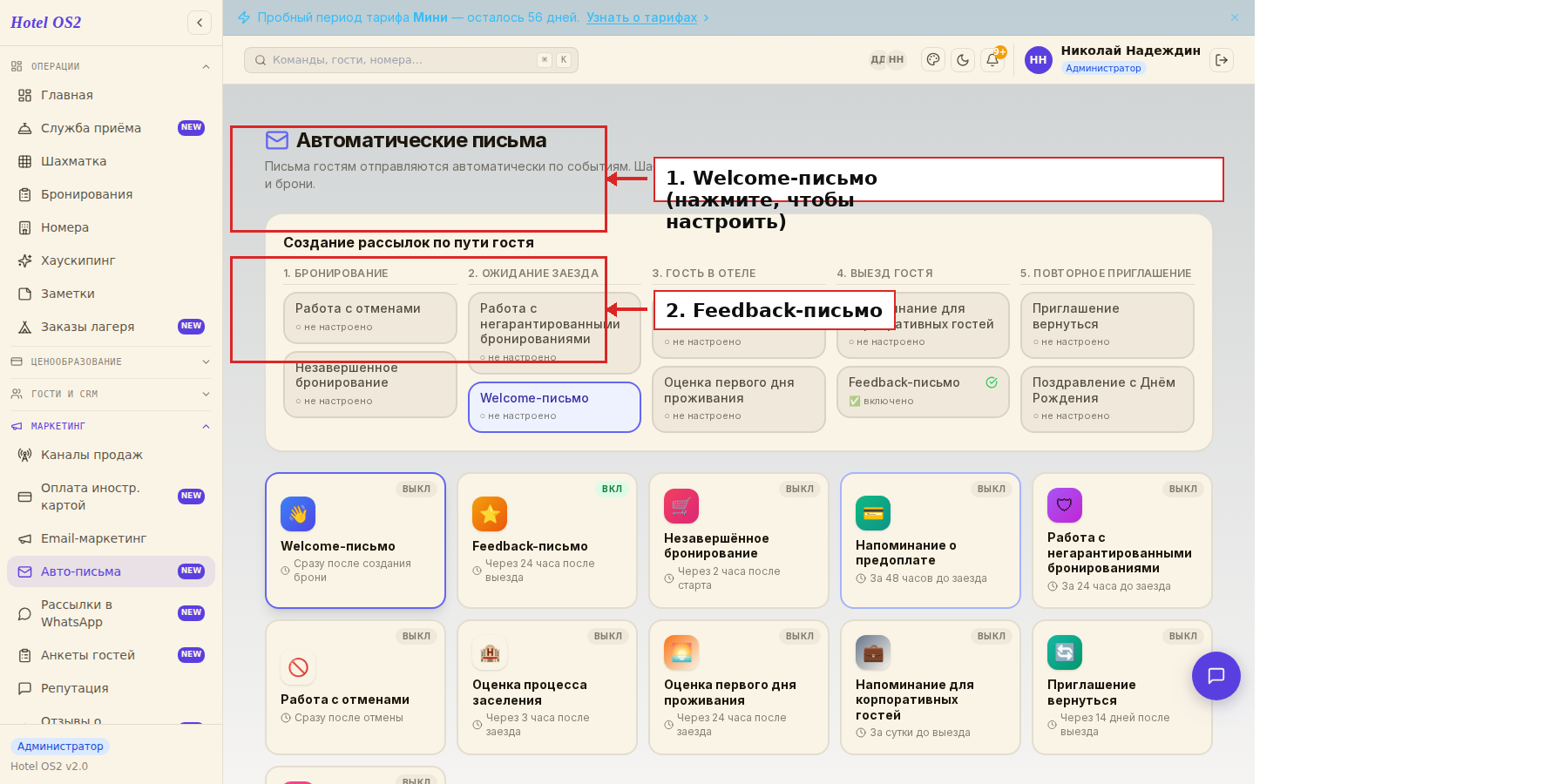Follow the Узнать о тарифах link

click(x=641, y=17)
